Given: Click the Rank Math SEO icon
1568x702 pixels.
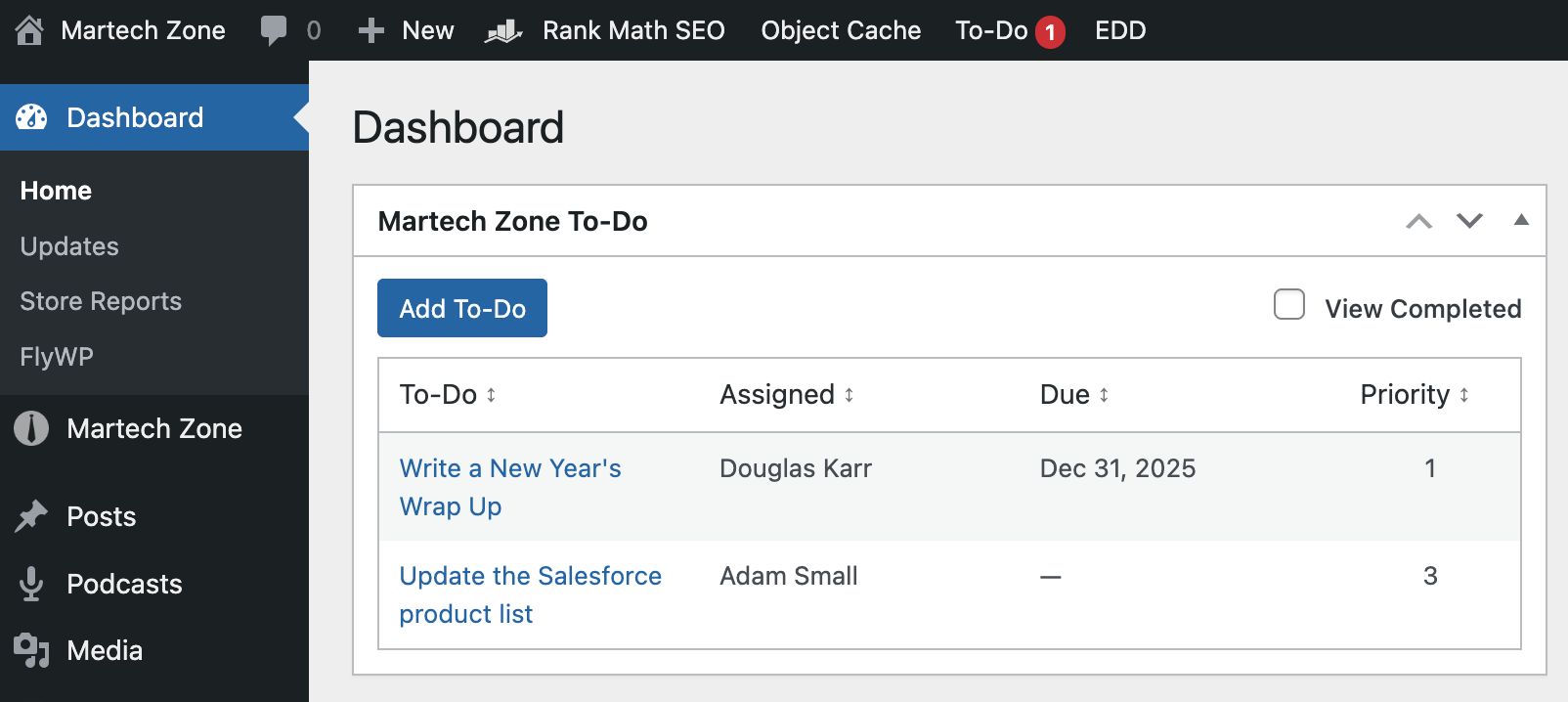Looking at the screenshot, I should [503, 31].
